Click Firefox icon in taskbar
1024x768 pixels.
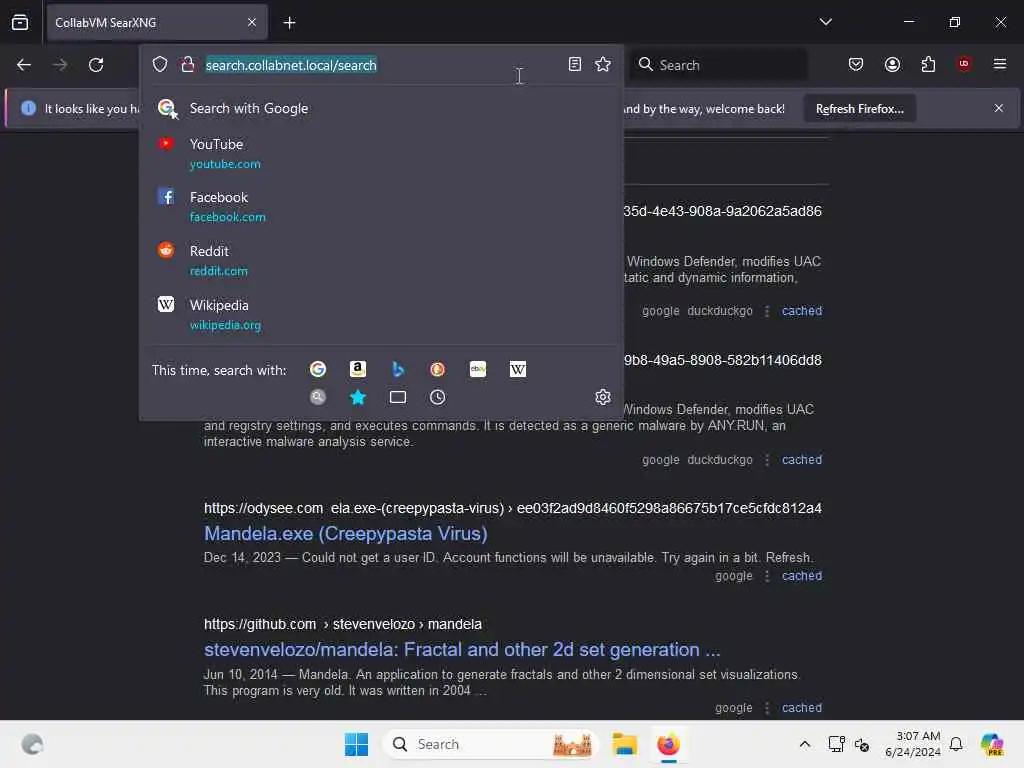point(668,744)
